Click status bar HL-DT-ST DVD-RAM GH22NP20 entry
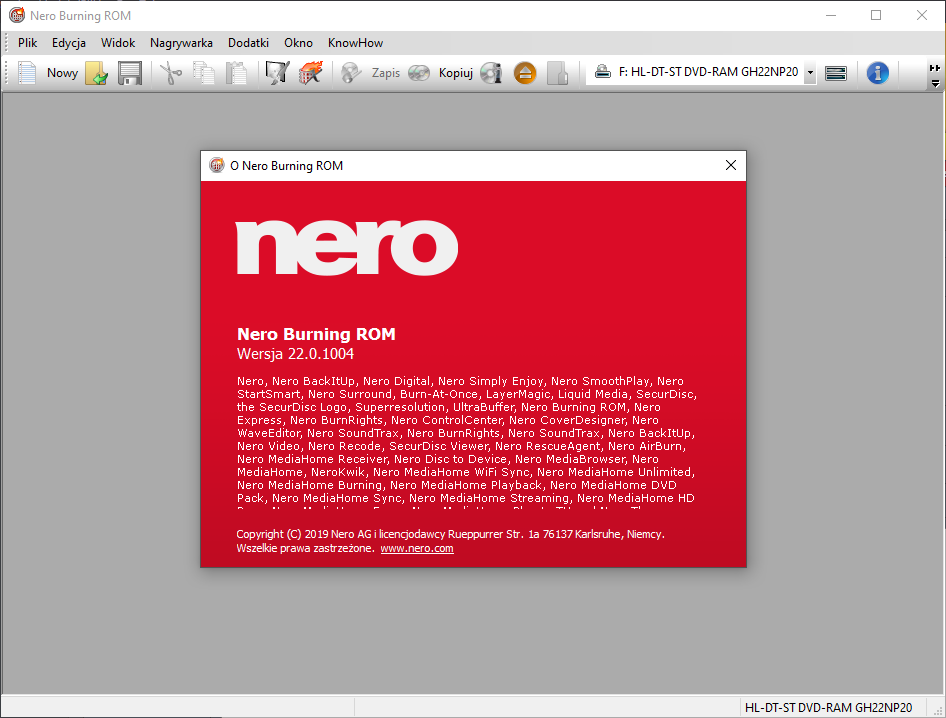946x718 pixels. (x=828, y=708)
